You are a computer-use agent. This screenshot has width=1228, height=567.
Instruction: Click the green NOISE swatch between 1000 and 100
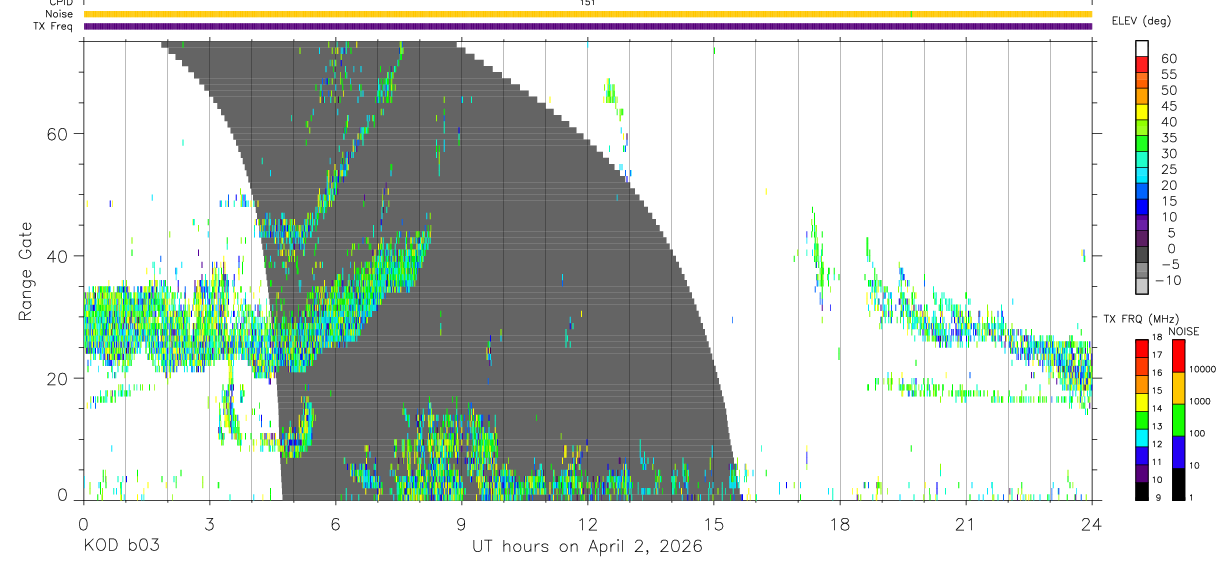(1178, 419)
